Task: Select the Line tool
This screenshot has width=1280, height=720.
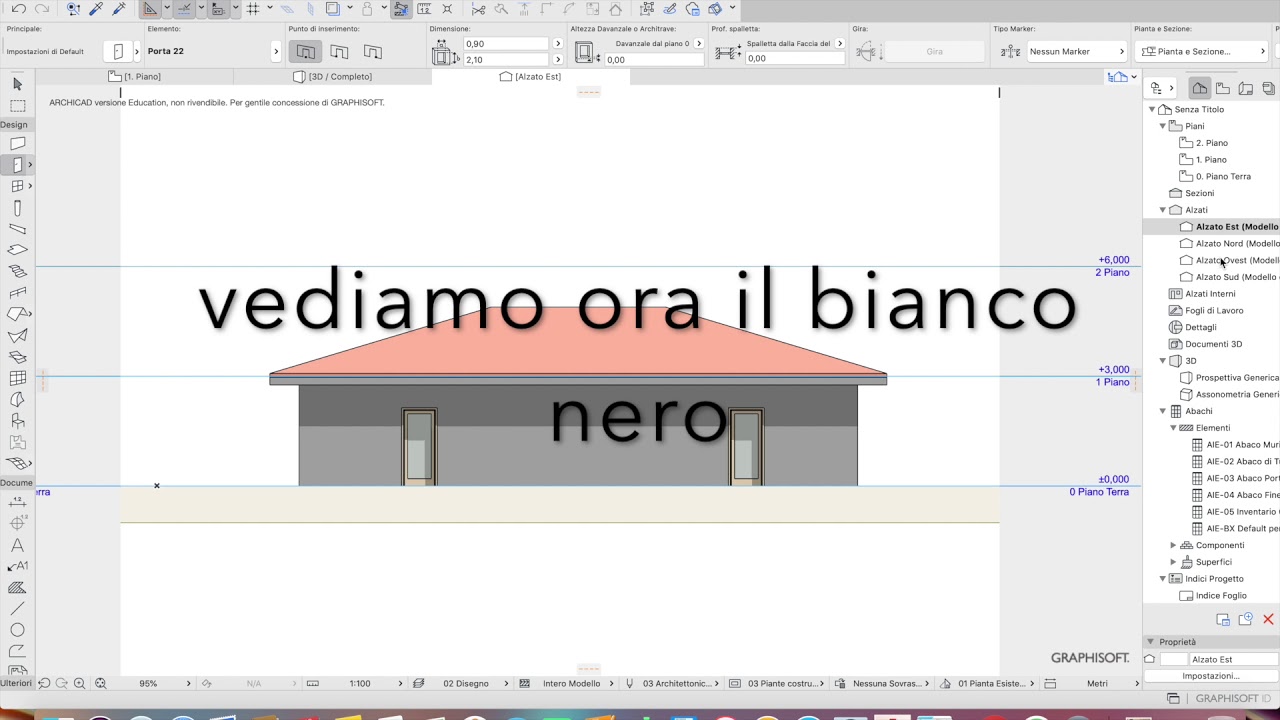Action: pyautogui.click(x=17, y=609)
